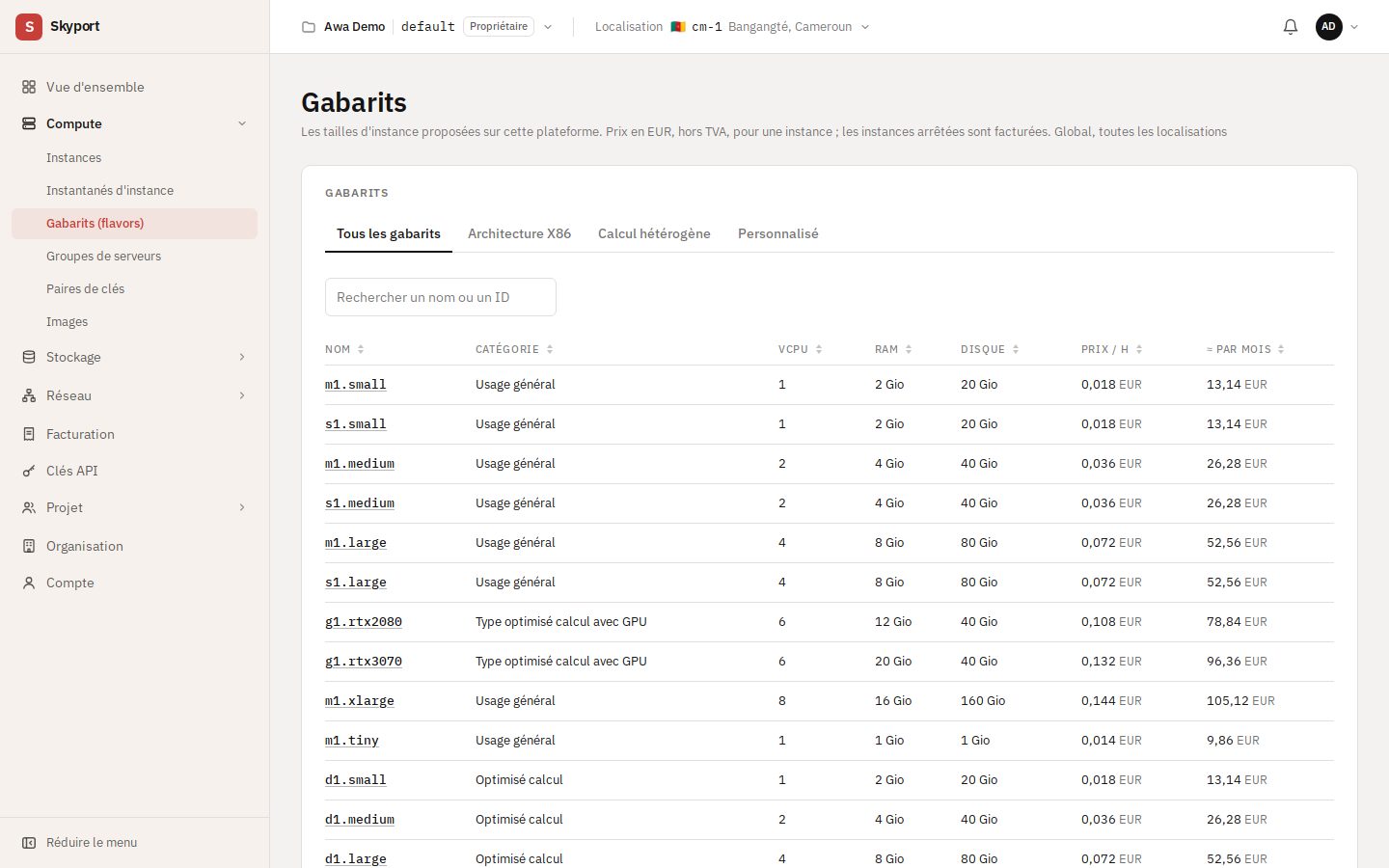Screen dimensions: 1389x868
Task: Click the Compte person icon
Action: [x=29, y=583]
